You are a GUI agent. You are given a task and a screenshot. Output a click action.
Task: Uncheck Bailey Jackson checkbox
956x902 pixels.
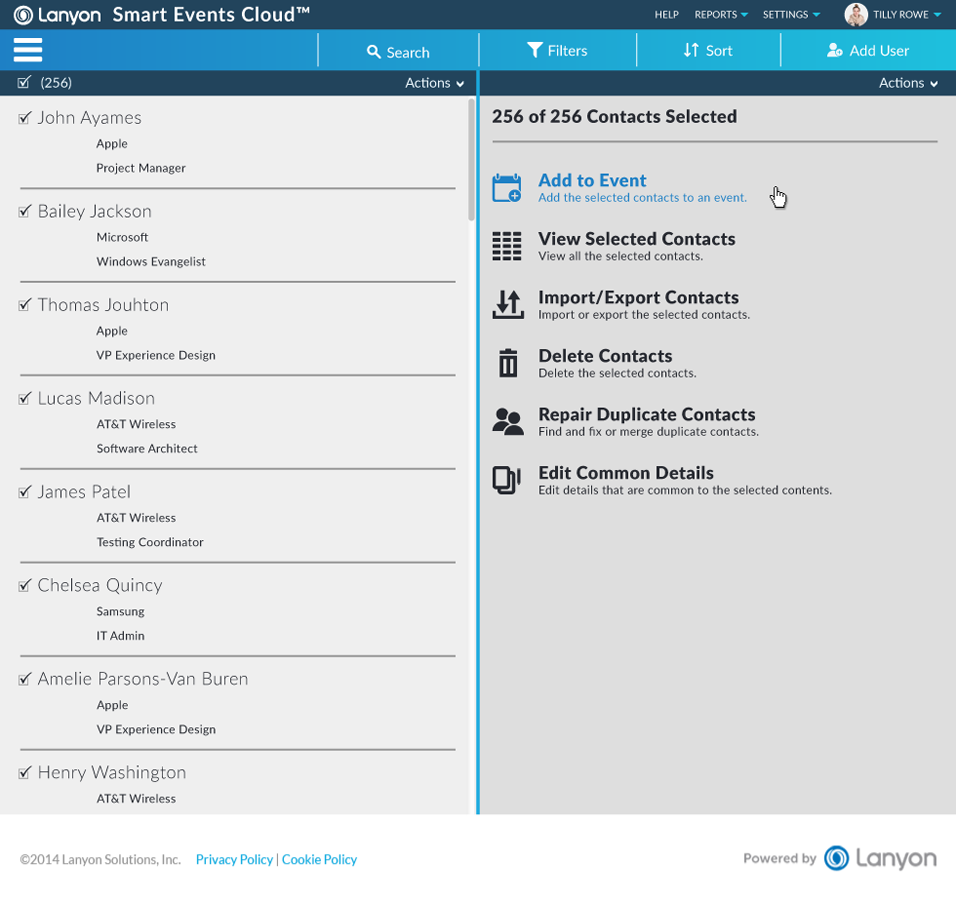tap(24, 211)
